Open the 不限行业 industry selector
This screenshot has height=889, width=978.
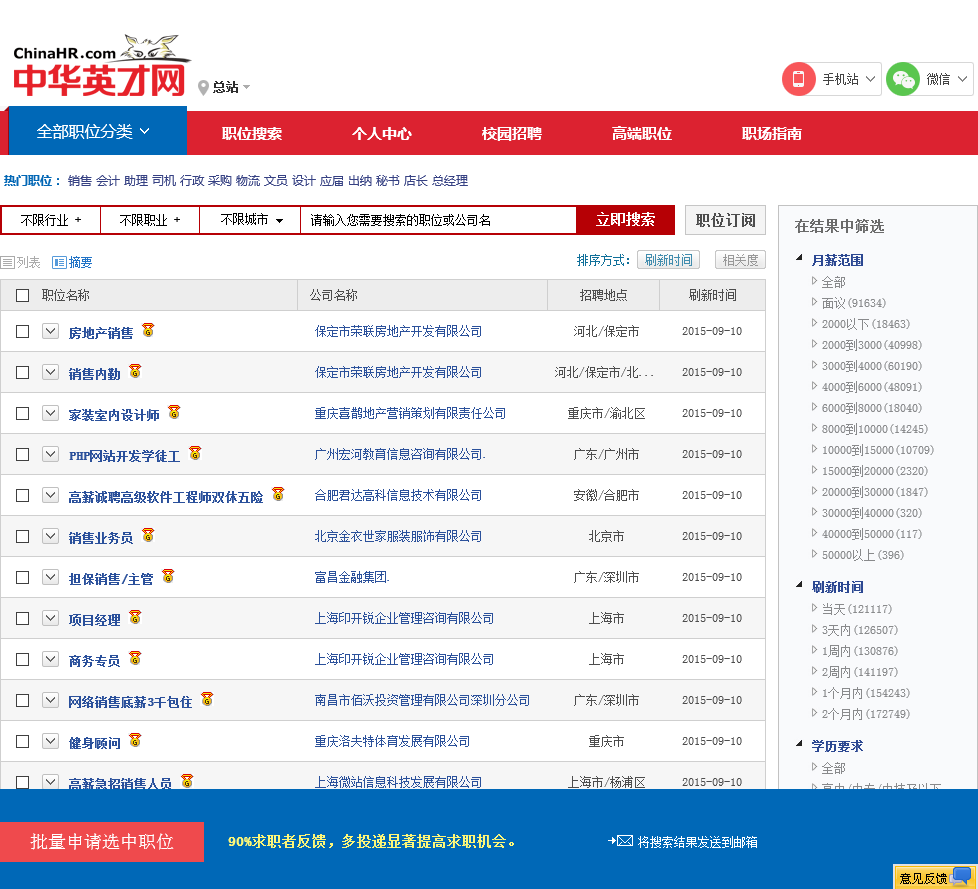point(51,220)
